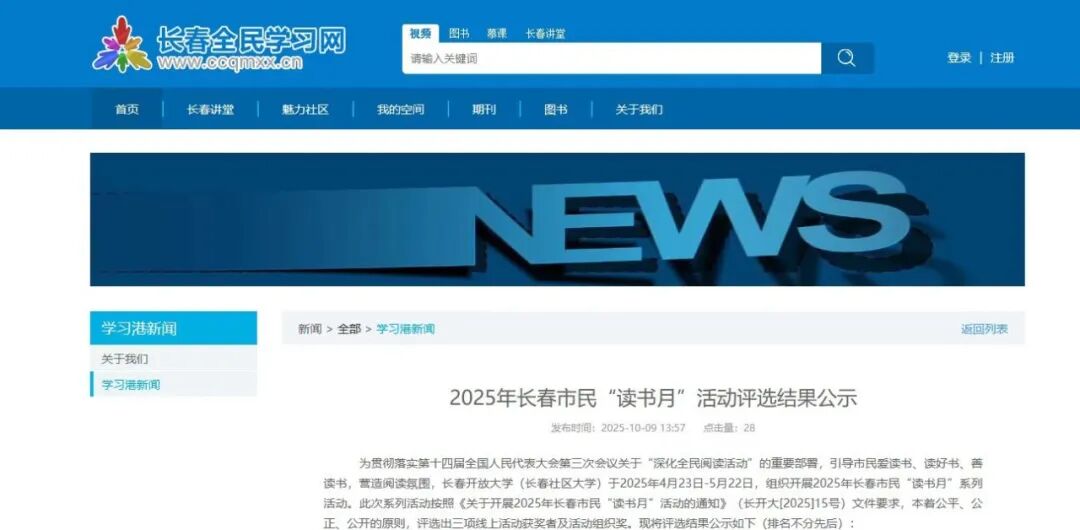Open the 长春全民学习网 flower logo
The height and width of the screenshot is (530, 1080).
[122, 44]
